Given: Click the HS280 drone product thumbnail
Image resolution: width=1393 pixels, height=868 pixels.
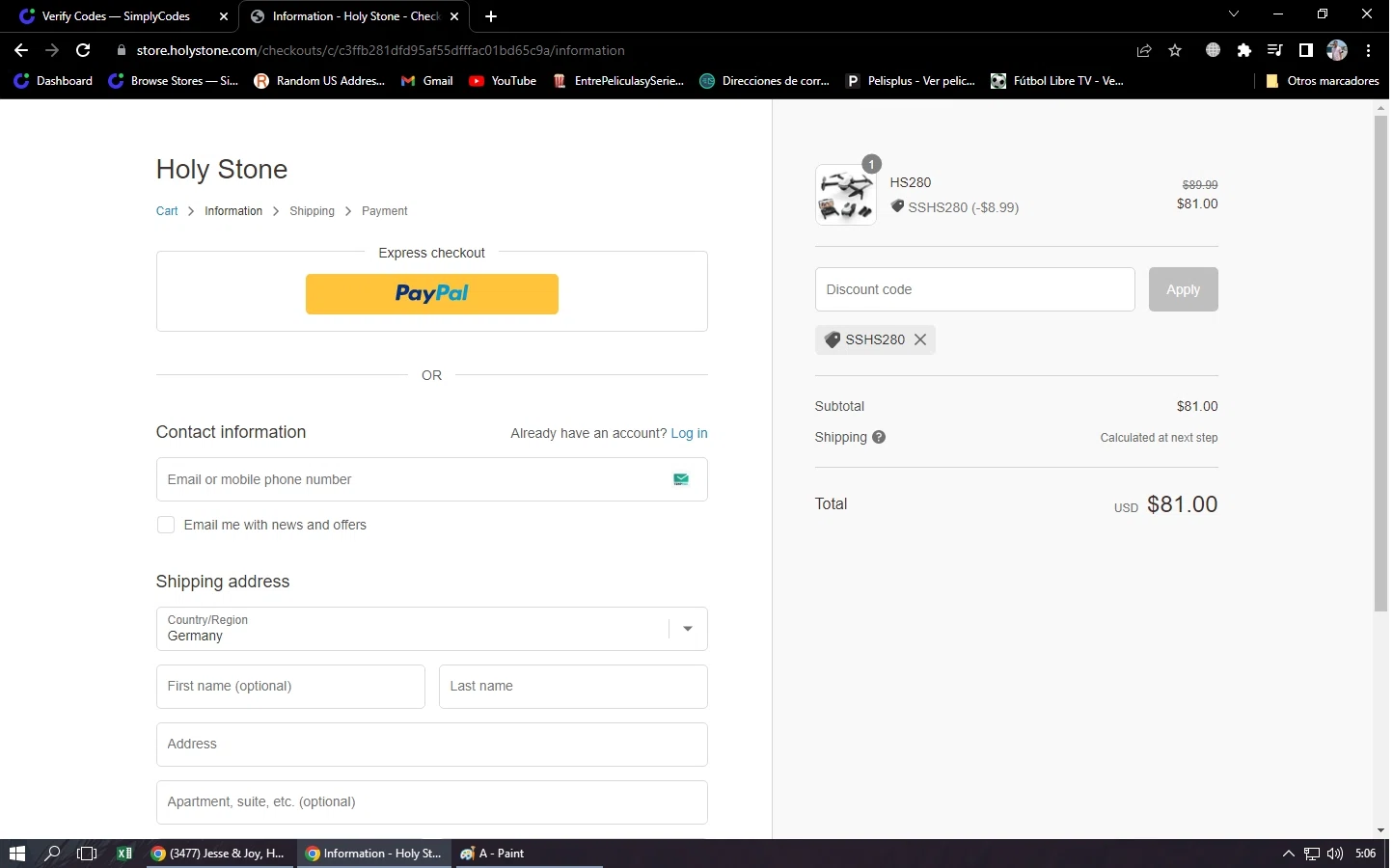Looking at the screenshot, I should (x=846, y=194).
